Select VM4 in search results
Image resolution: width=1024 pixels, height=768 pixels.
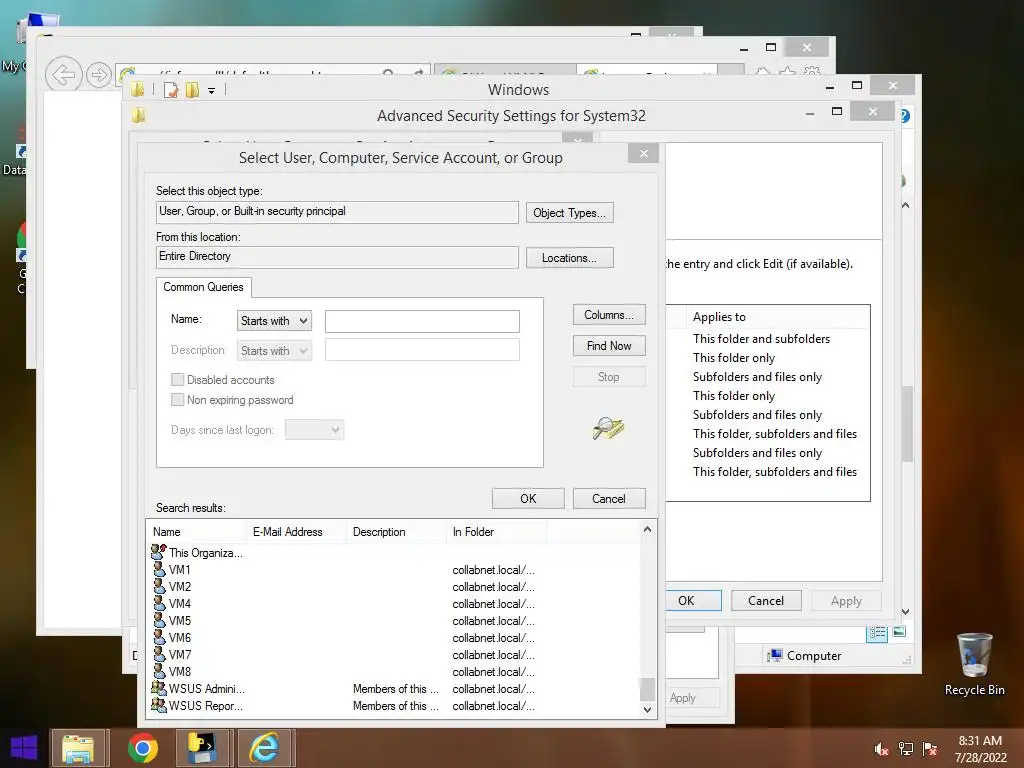tap(180, 603)
